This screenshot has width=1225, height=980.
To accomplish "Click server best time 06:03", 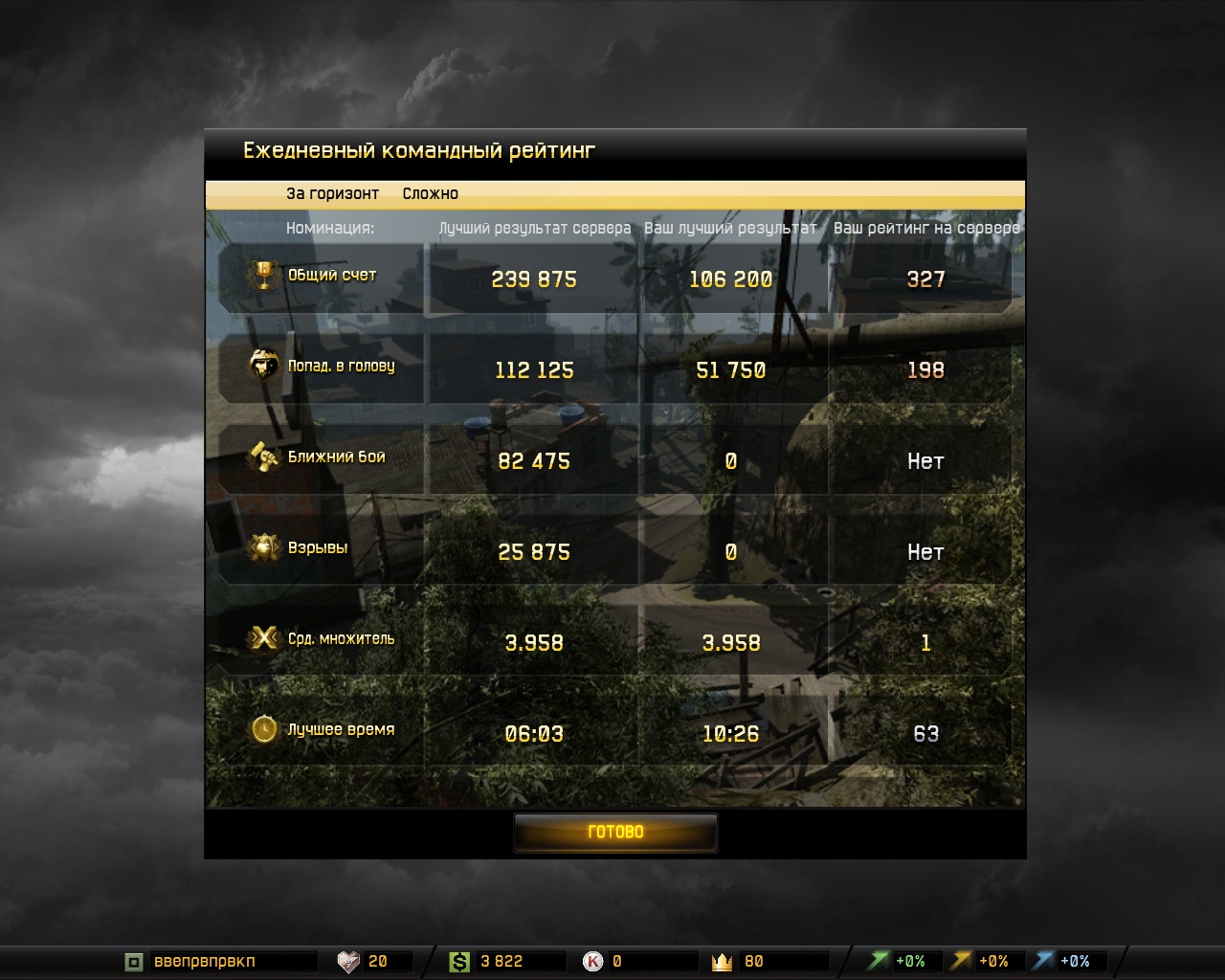I will [x=534, y=734].
